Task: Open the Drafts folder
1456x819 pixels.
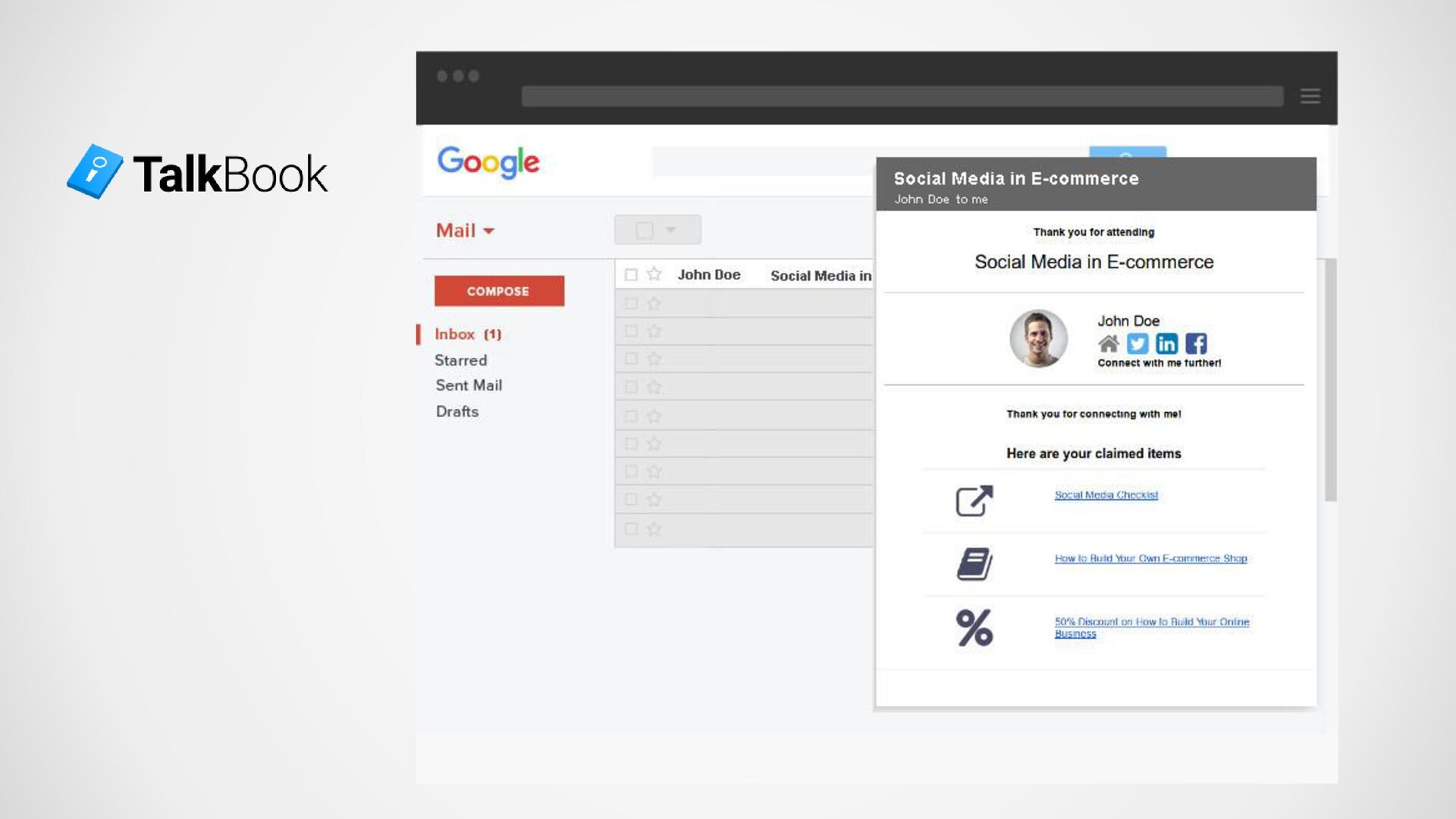Action: [x=457, y=411]
